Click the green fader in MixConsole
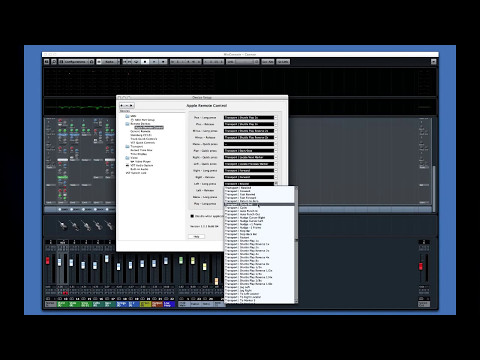The height and width of the screenshot is (360, 480). click(x=181, y=260)
